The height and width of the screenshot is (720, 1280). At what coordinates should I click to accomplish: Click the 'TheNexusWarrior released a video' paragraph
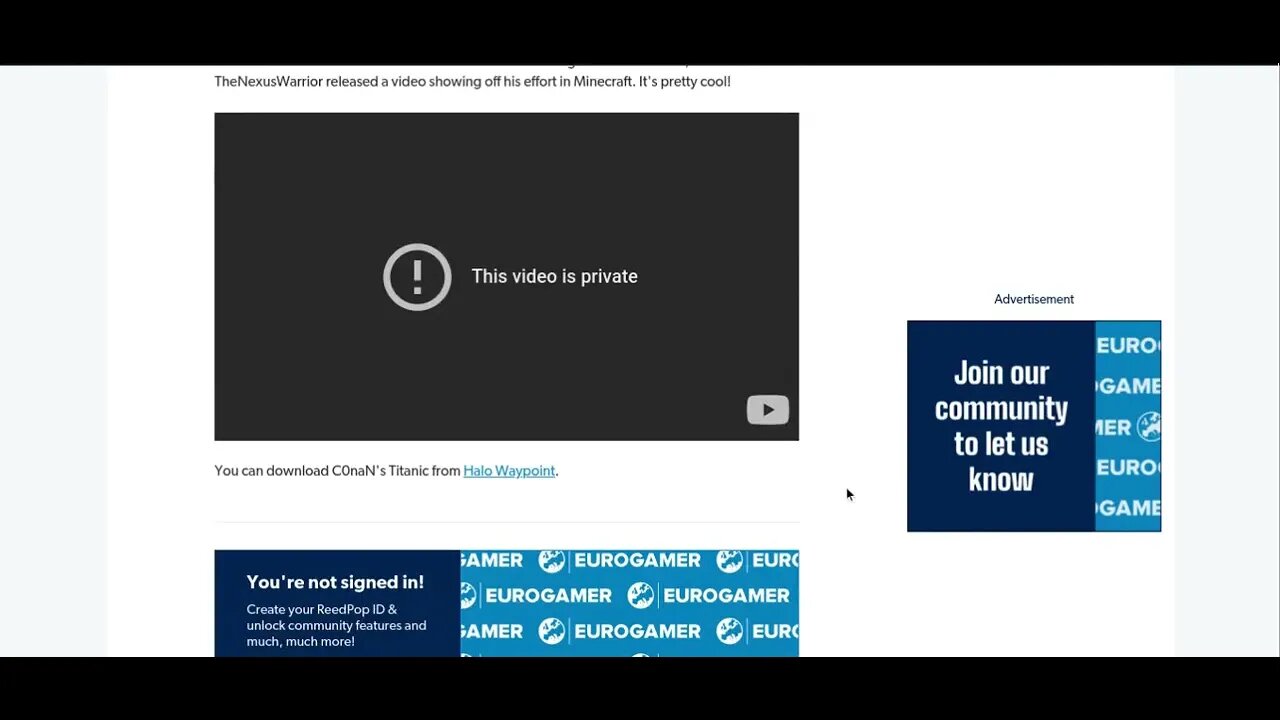coord(472,82)
